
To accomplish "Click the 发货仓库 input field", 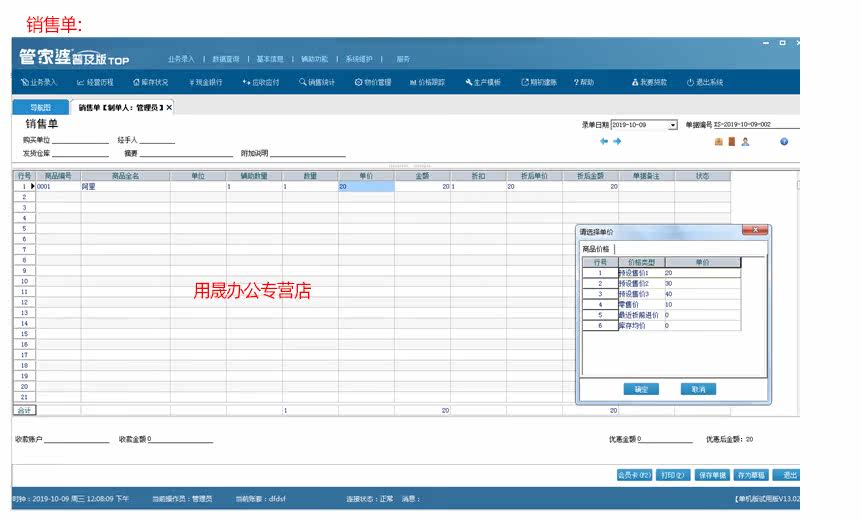I will [81, 153].
